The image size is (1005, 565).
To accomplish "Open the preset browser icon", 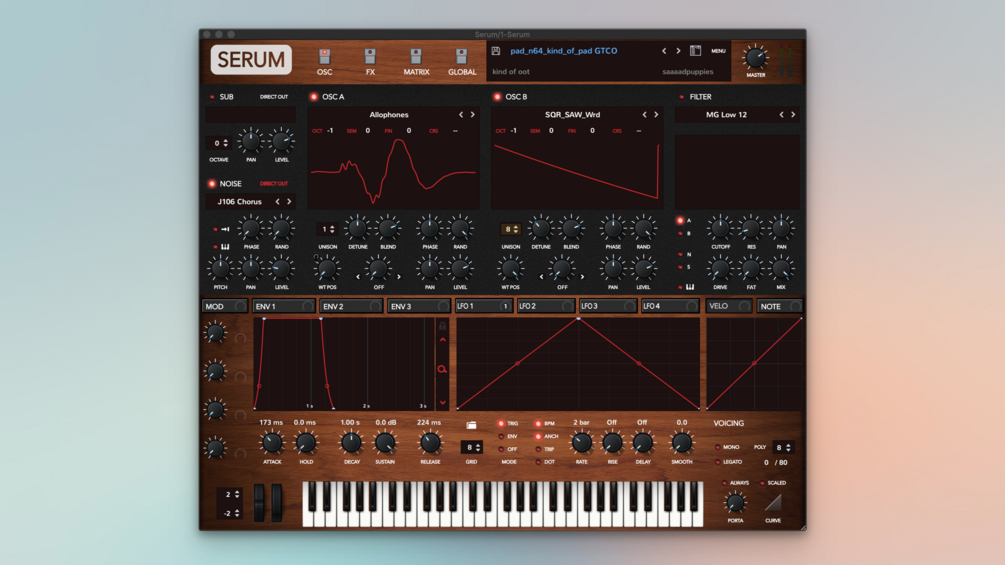I will click(695, 51).
